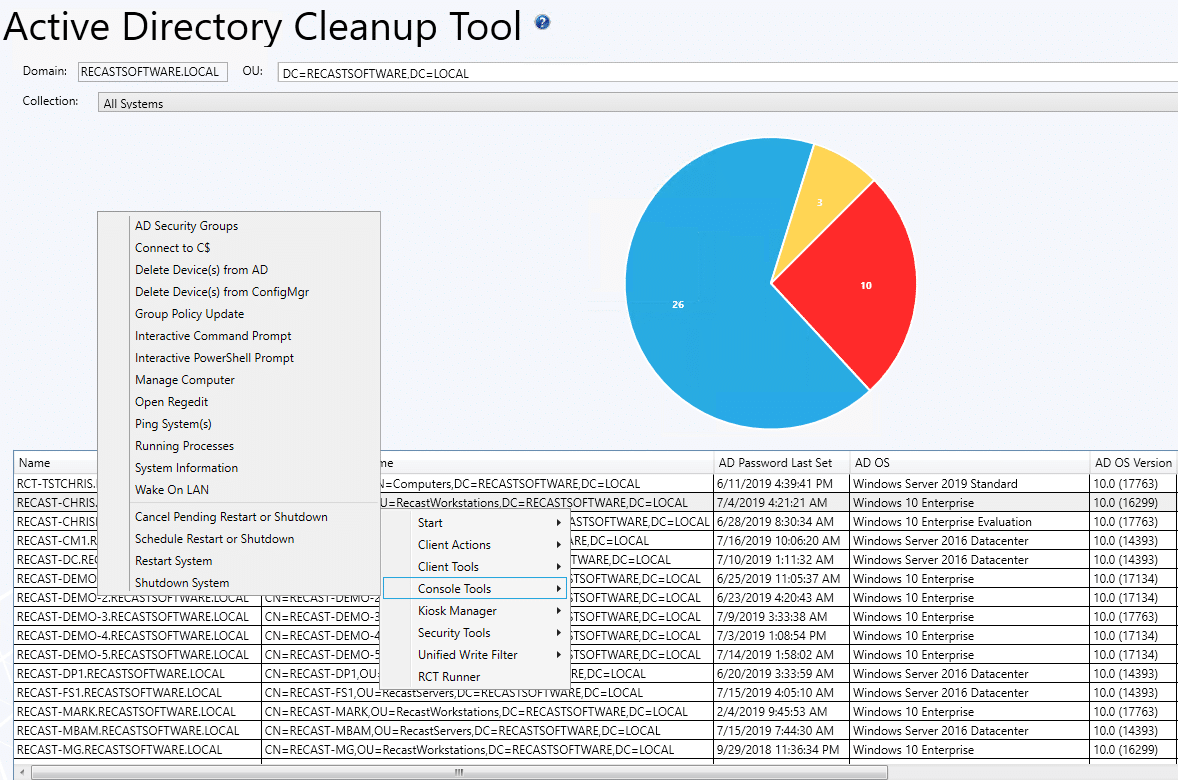The image size is (1178, 780).
Task: Click the Domain input field
Action: tap(152, 71)
